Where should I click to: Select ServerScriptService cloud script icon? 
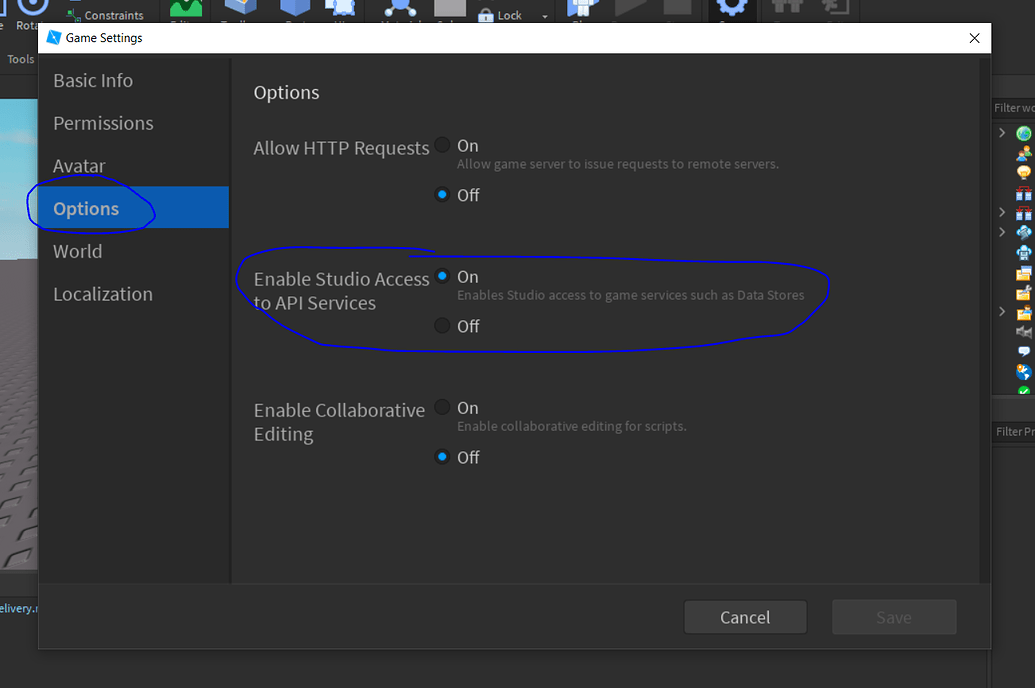point(1024,232)
